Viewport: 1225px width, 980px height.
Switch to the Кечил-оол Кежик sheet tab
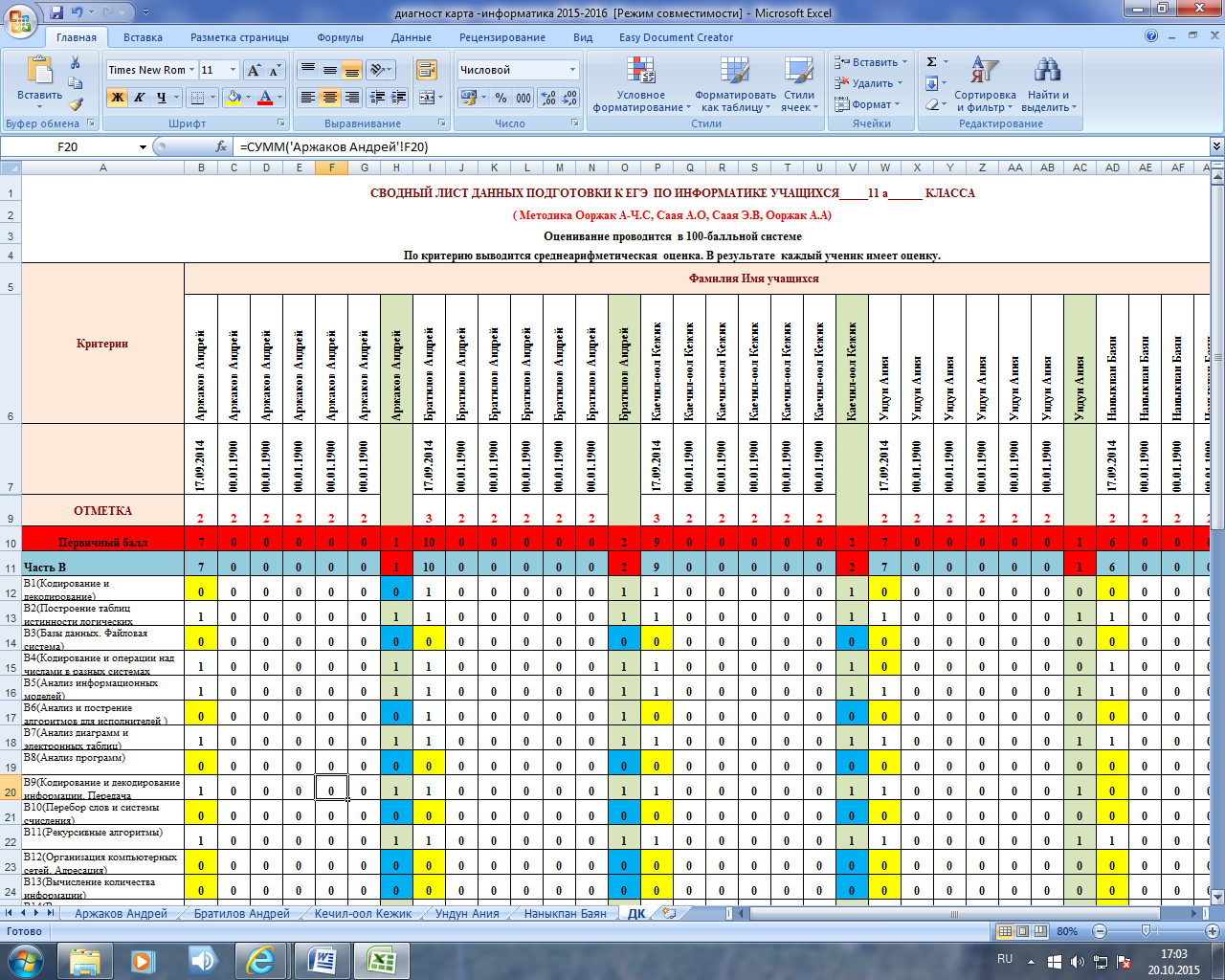coord(363,914)
